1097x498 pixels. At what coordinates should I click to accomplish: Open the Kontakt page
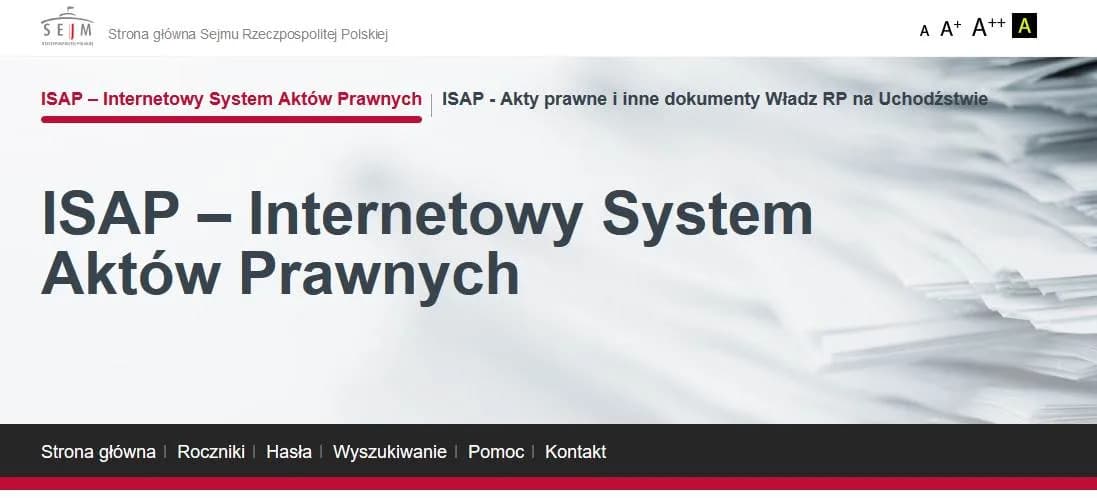pos(575,451)
